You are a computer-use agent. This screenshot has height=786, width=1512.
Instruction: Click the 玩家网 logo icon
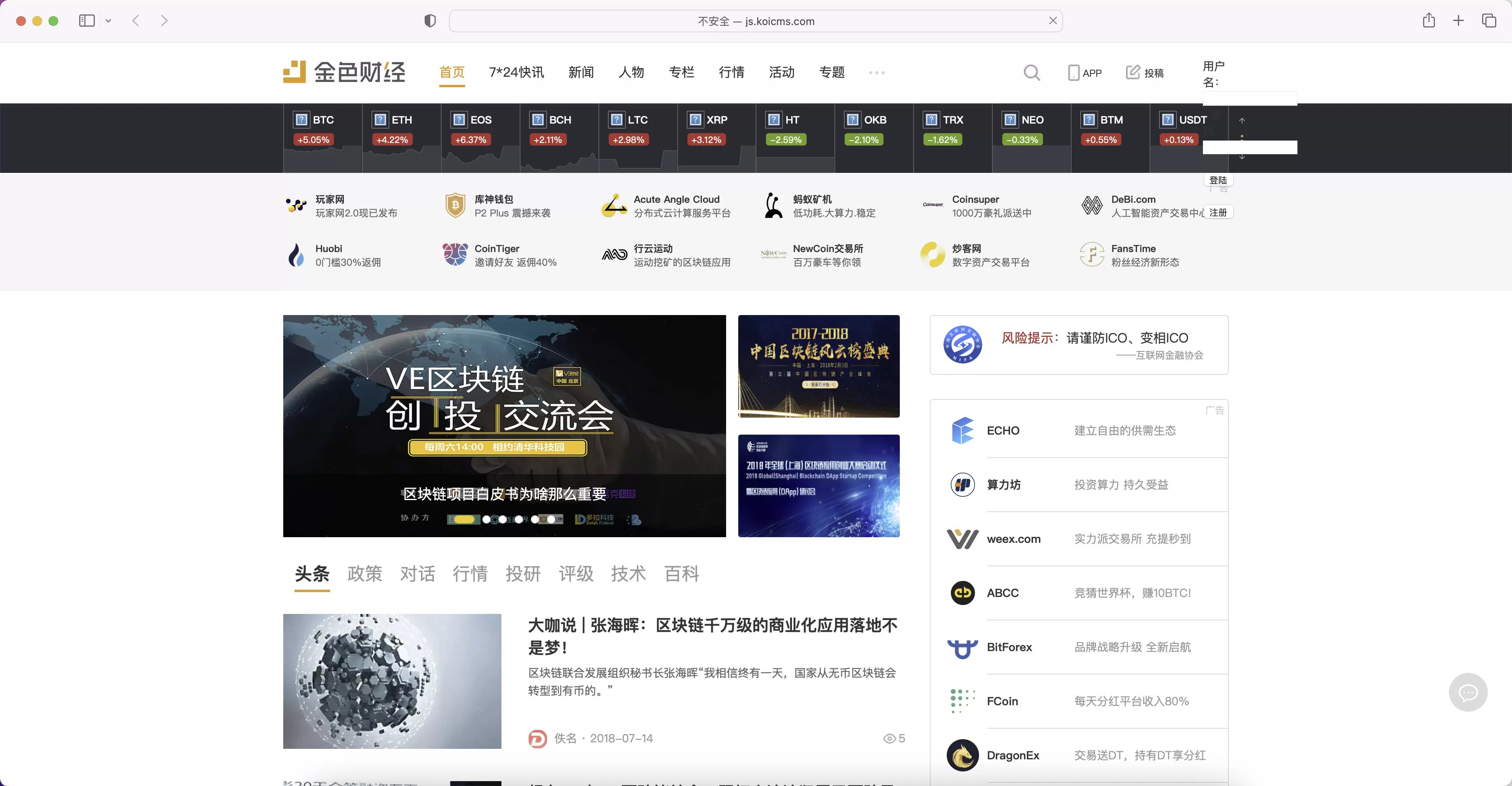click(297, 205)
